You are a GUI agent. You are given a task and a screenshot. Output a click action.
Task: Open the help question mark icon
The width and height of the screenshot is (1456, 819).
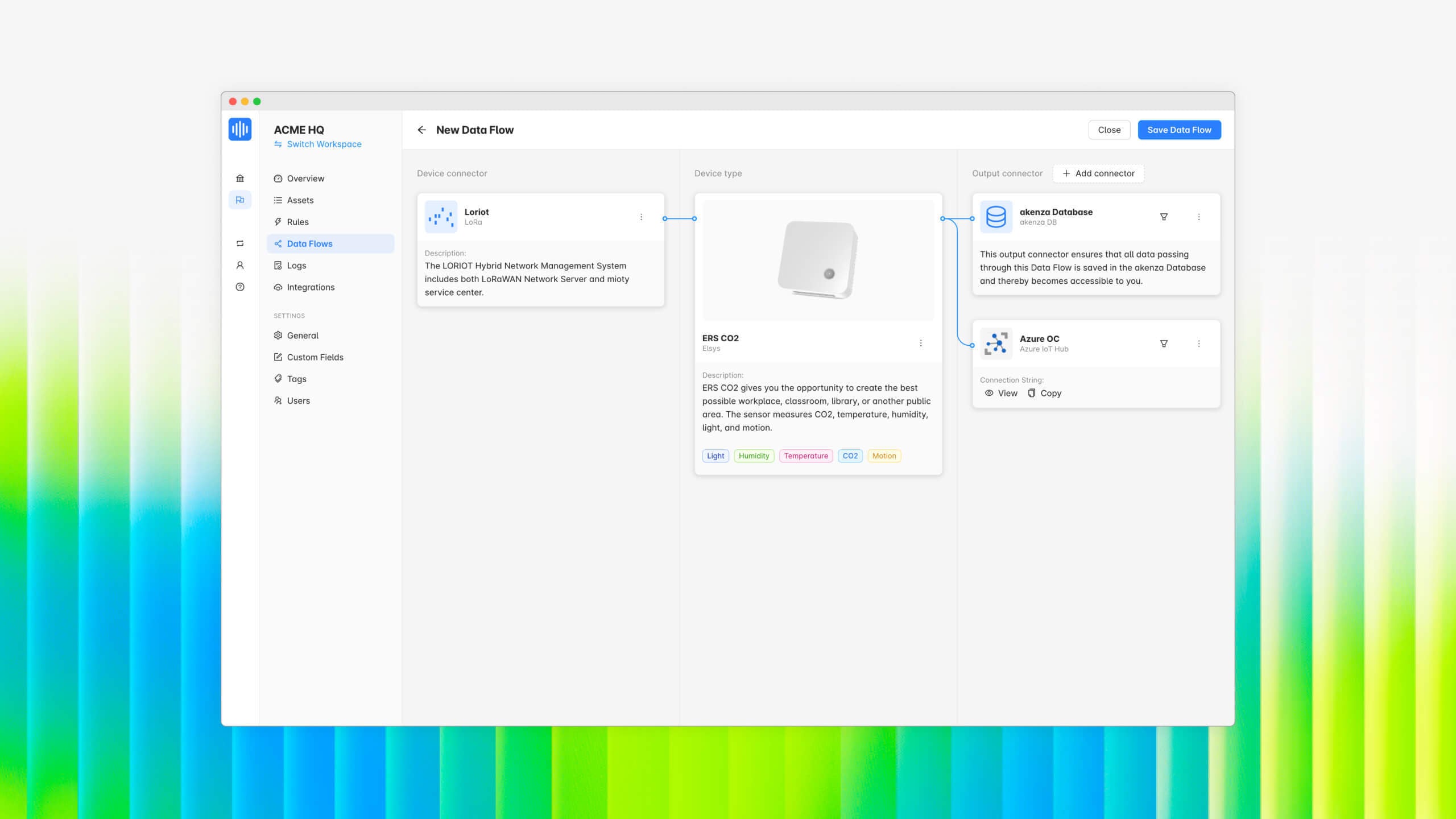coord(240,287)
